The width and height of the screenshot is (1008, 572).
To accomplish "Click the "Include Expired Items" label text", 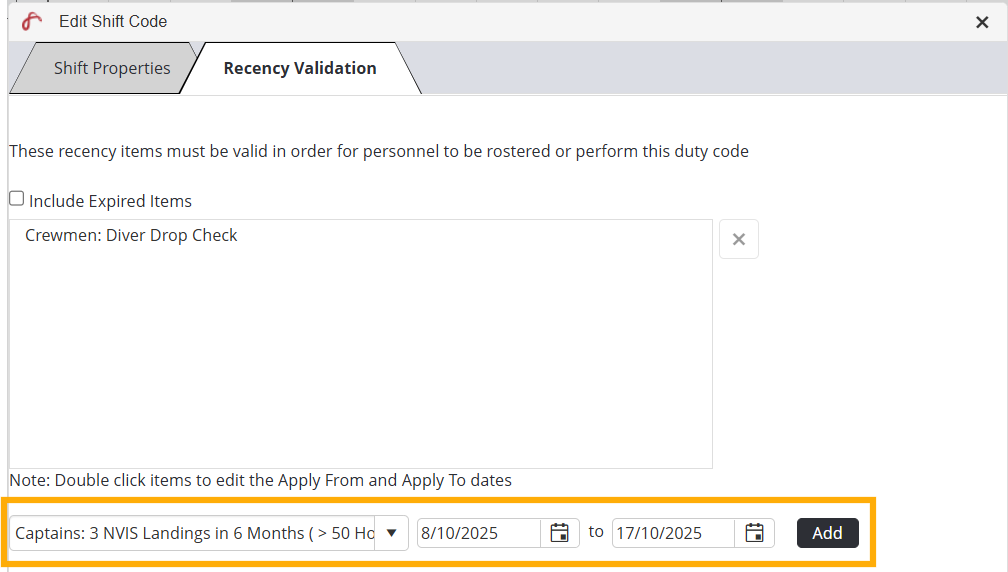I will click(x=110, y=201).
